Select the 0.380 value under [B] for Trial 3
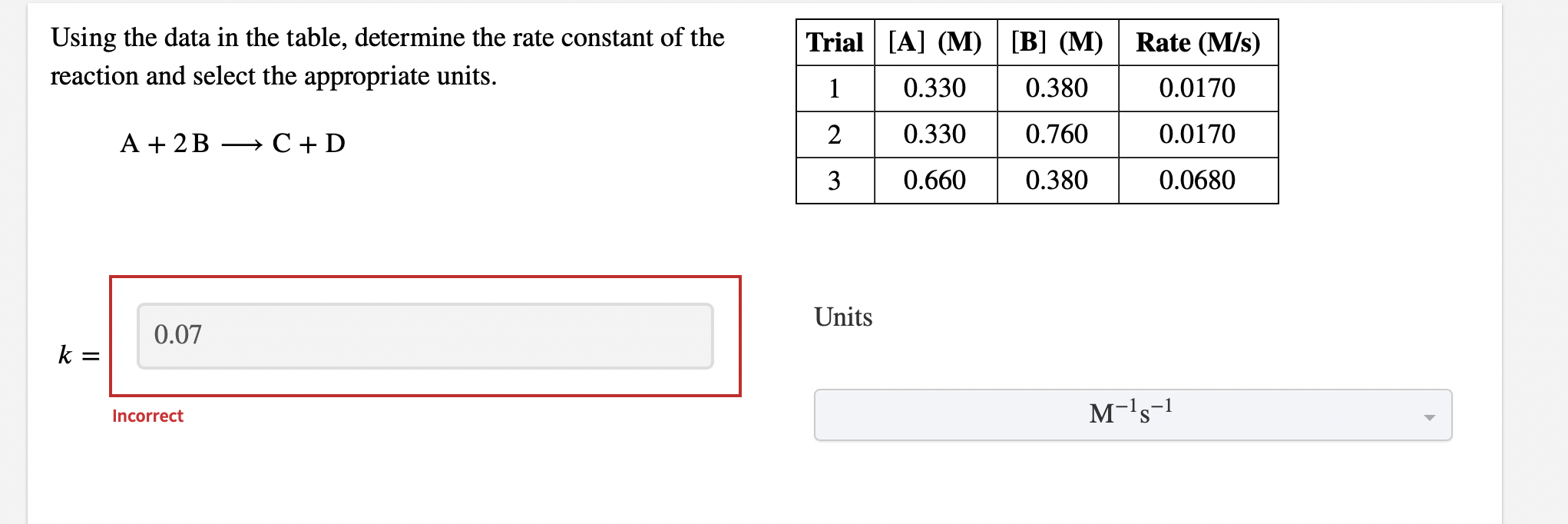This screenshot has width=1568, height=524. (x=1057, y=181)
